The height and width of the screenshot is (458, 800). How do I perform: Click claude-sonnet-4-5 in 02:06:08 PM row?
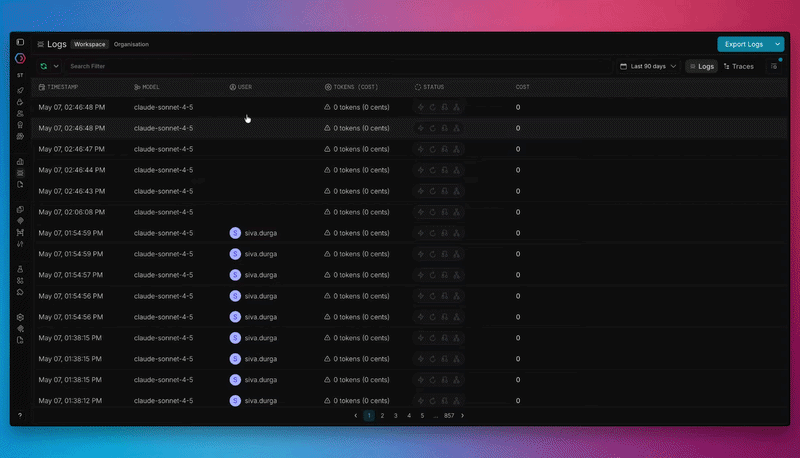point(163,212)
